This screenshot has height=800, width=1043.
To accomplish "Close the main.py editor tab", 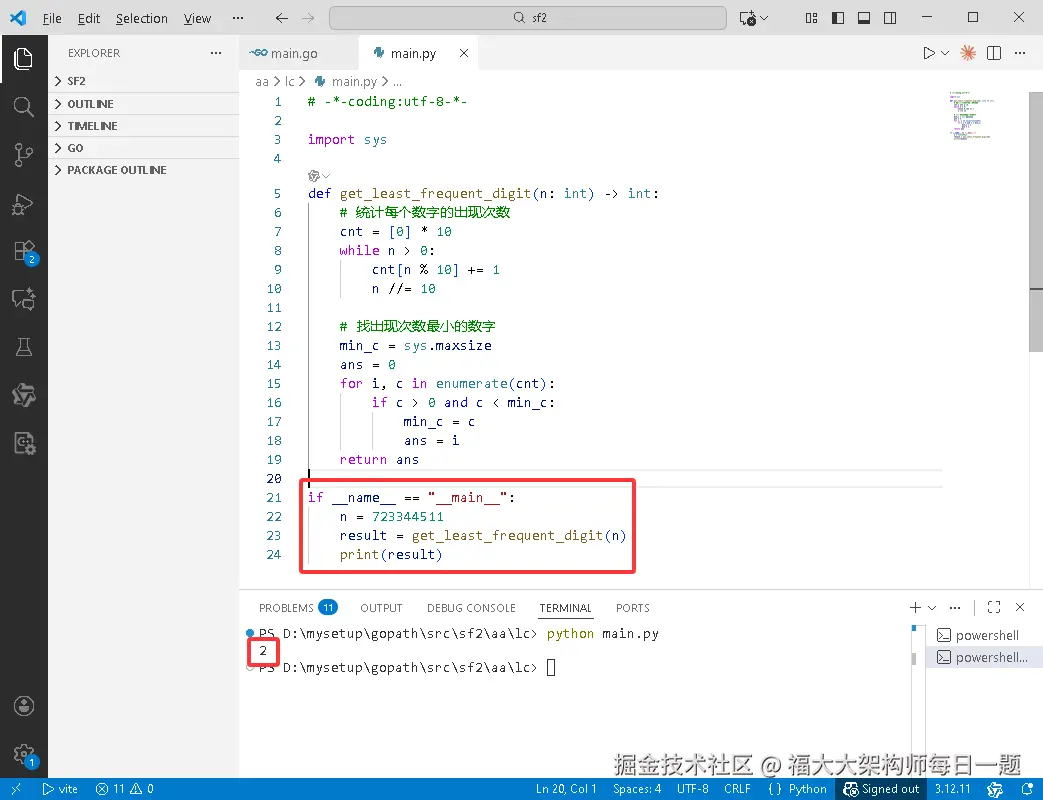I will [x=464, y=53].
